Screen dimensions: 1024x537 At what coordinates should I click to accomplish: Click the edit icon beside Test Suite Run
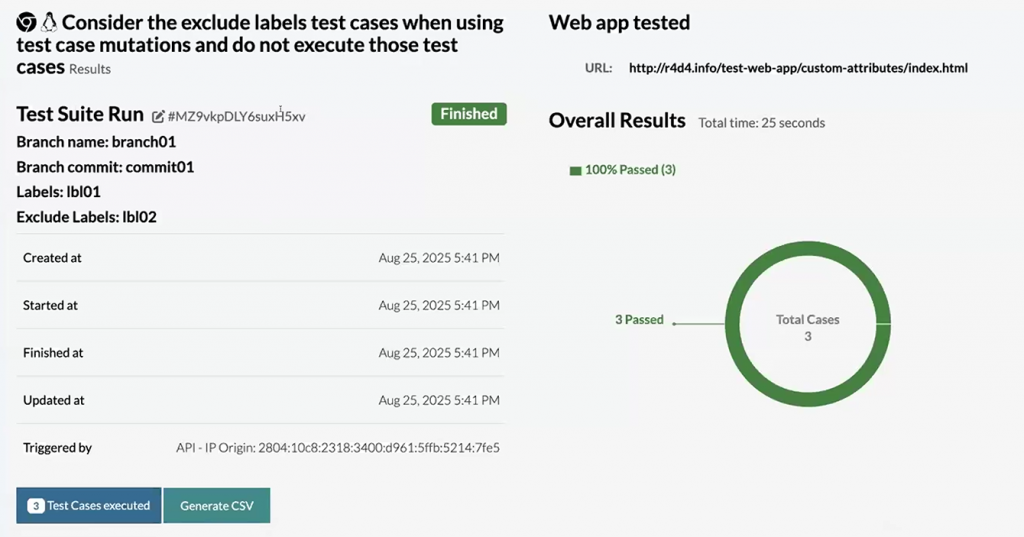coord(158,116)
